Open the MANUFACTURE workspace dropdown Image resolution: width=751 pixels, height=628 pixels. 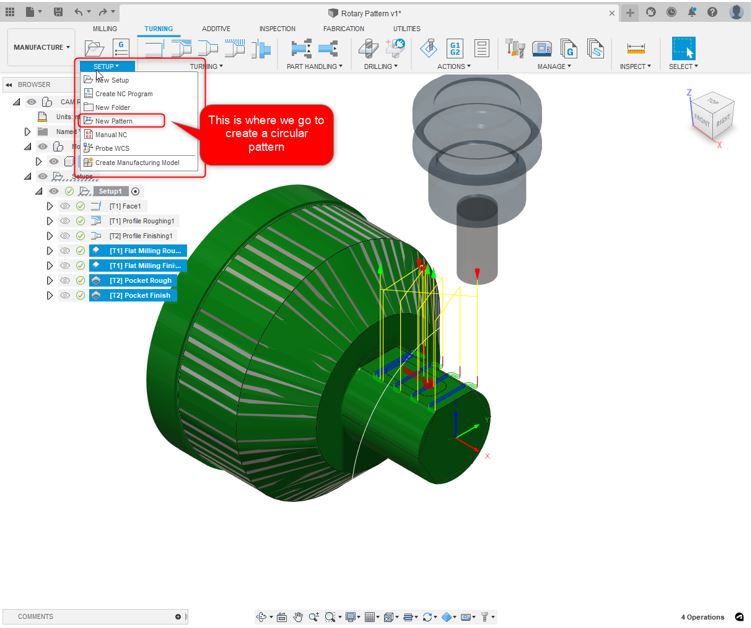coord(41,47)
